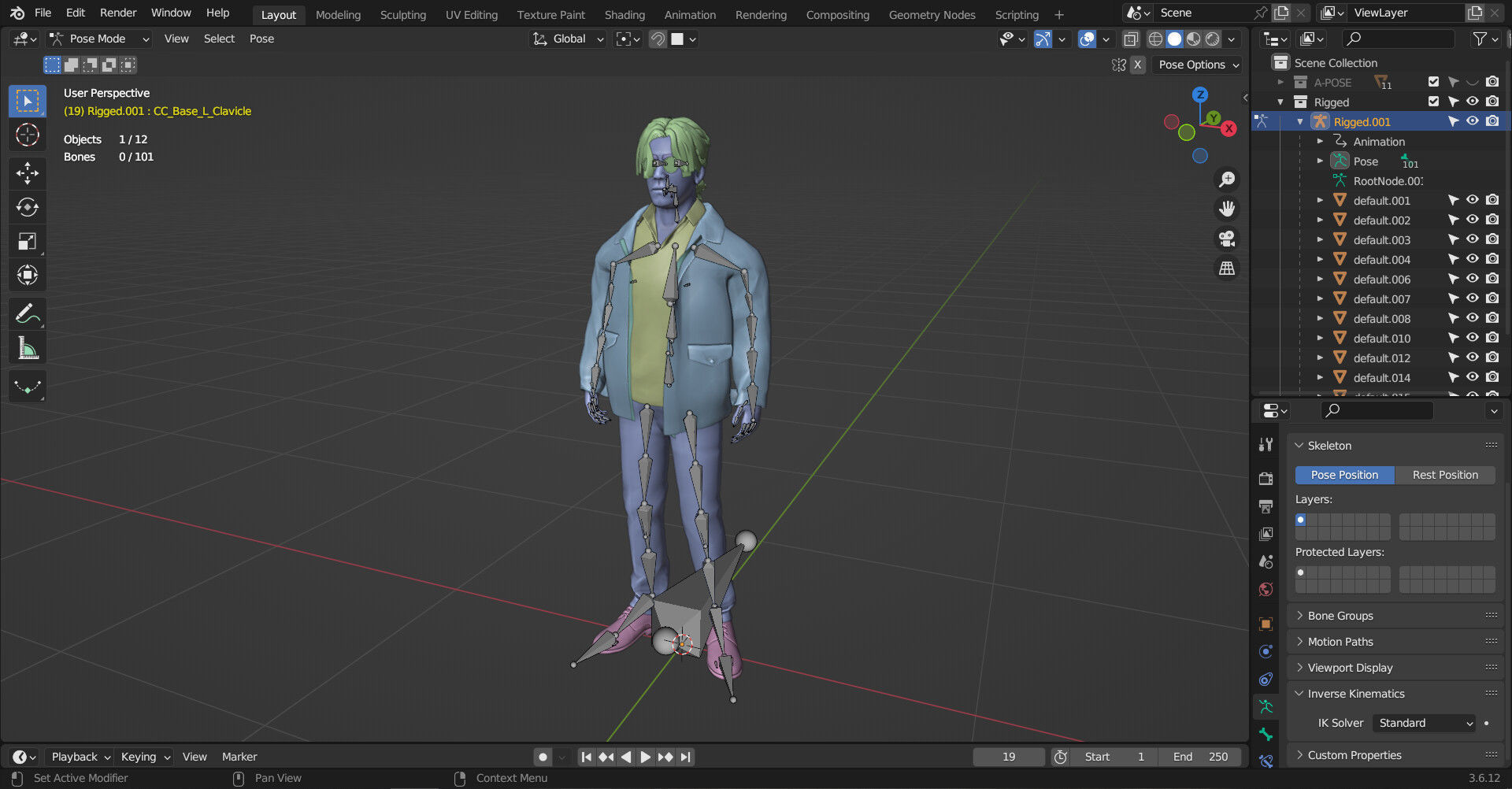
Task: Select the Transform tool
Action: click(x=28, y=275)
